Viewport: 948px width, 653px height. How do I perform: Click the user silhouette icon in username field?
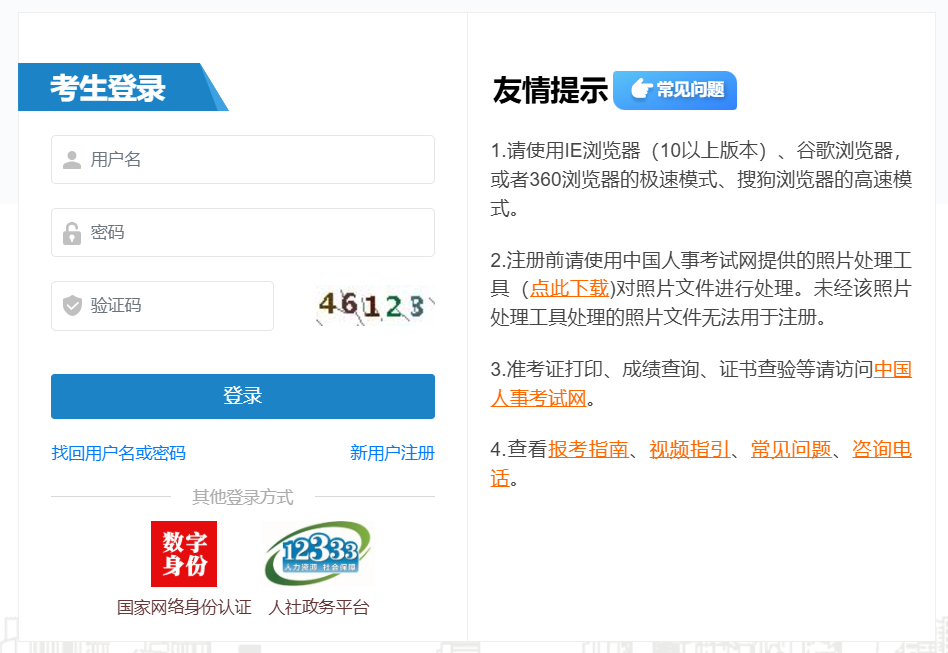point(72,160)
